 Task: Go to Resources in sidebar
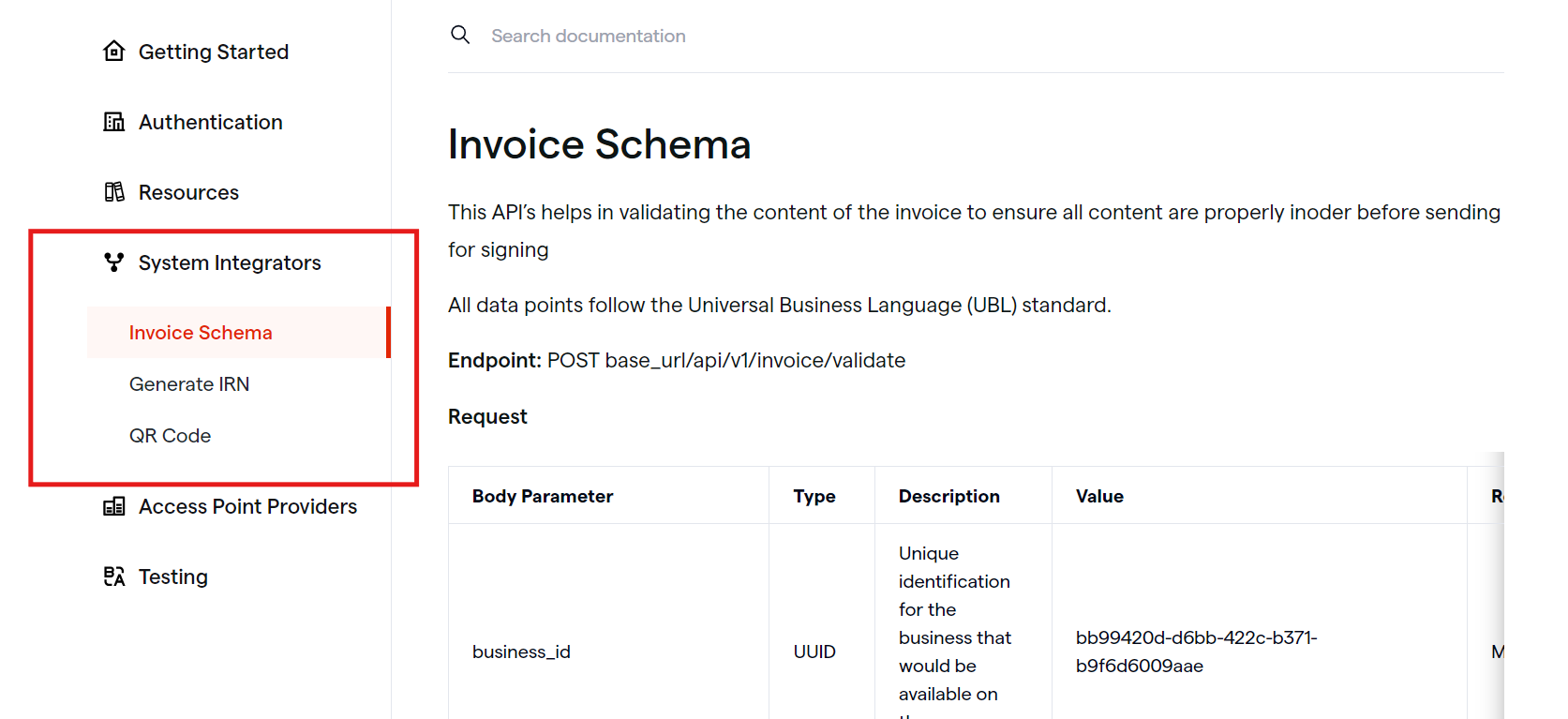coord(188,192)
